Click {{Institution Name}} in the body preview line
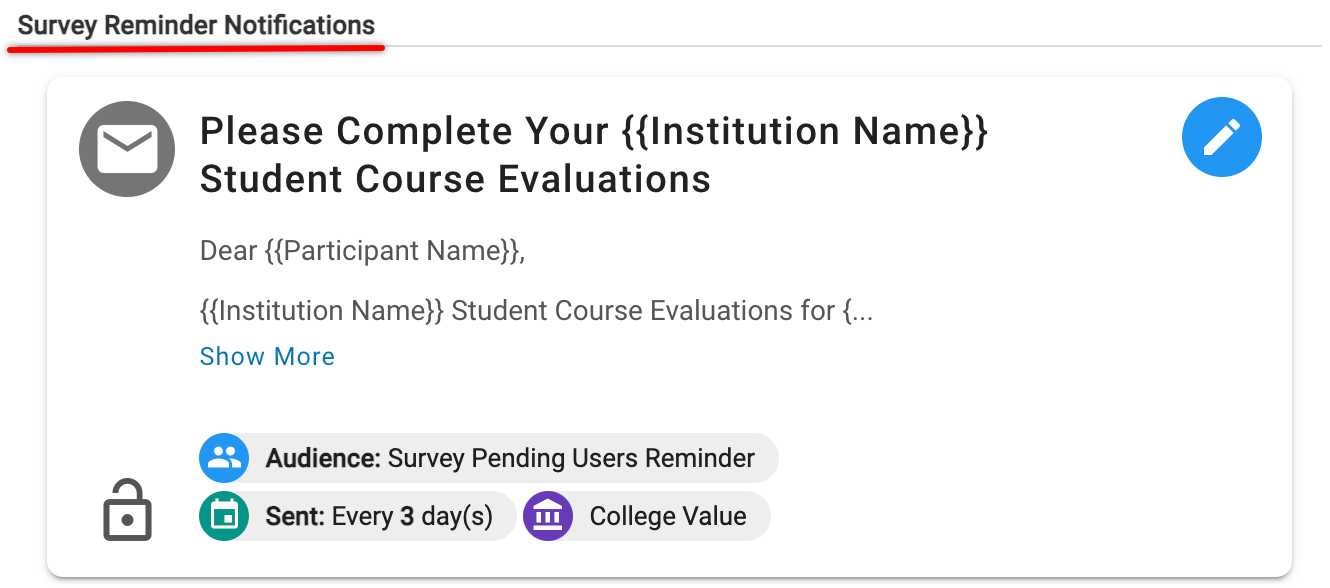 click(x=321, y=311)
